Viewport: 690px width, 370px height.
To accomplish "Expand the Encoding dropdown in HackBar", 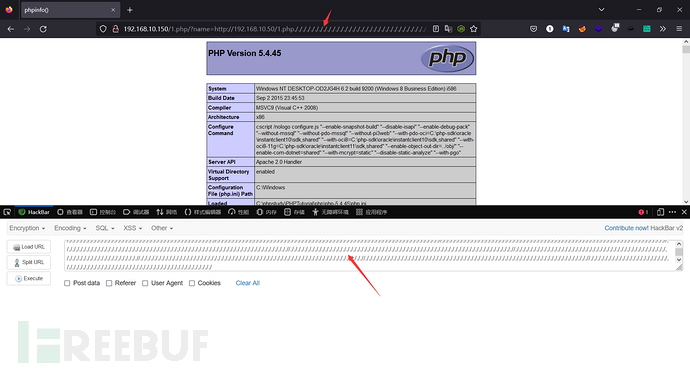I will click(70, 228).
